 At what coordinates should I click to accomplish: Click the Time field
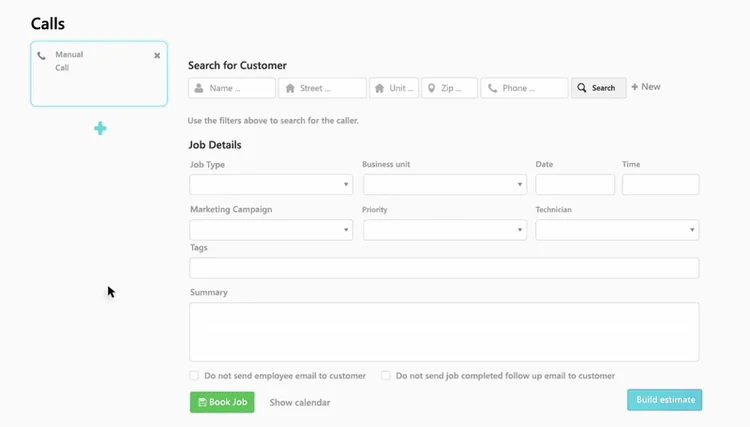pos(661,185)
